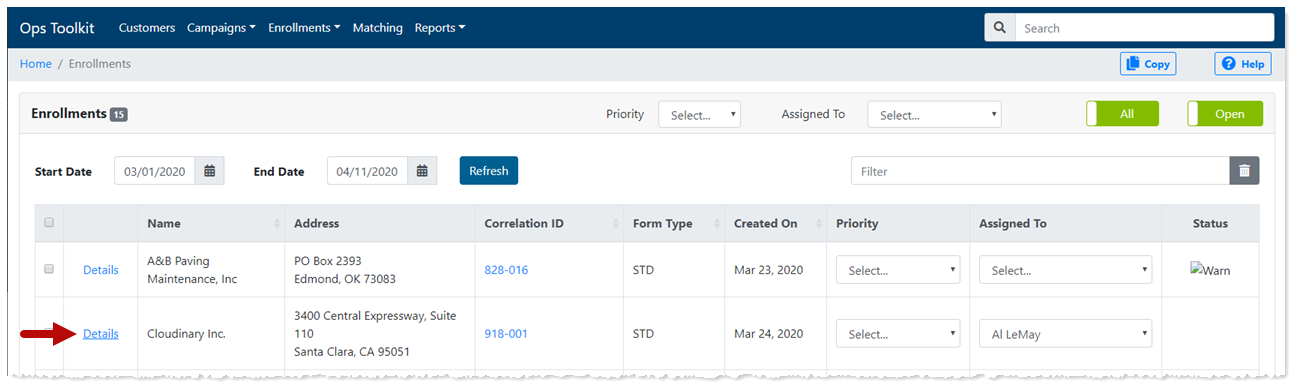Tick the select-all checkbox in table header
This screenshot has height=386, width=1293.
coord(49,223)
